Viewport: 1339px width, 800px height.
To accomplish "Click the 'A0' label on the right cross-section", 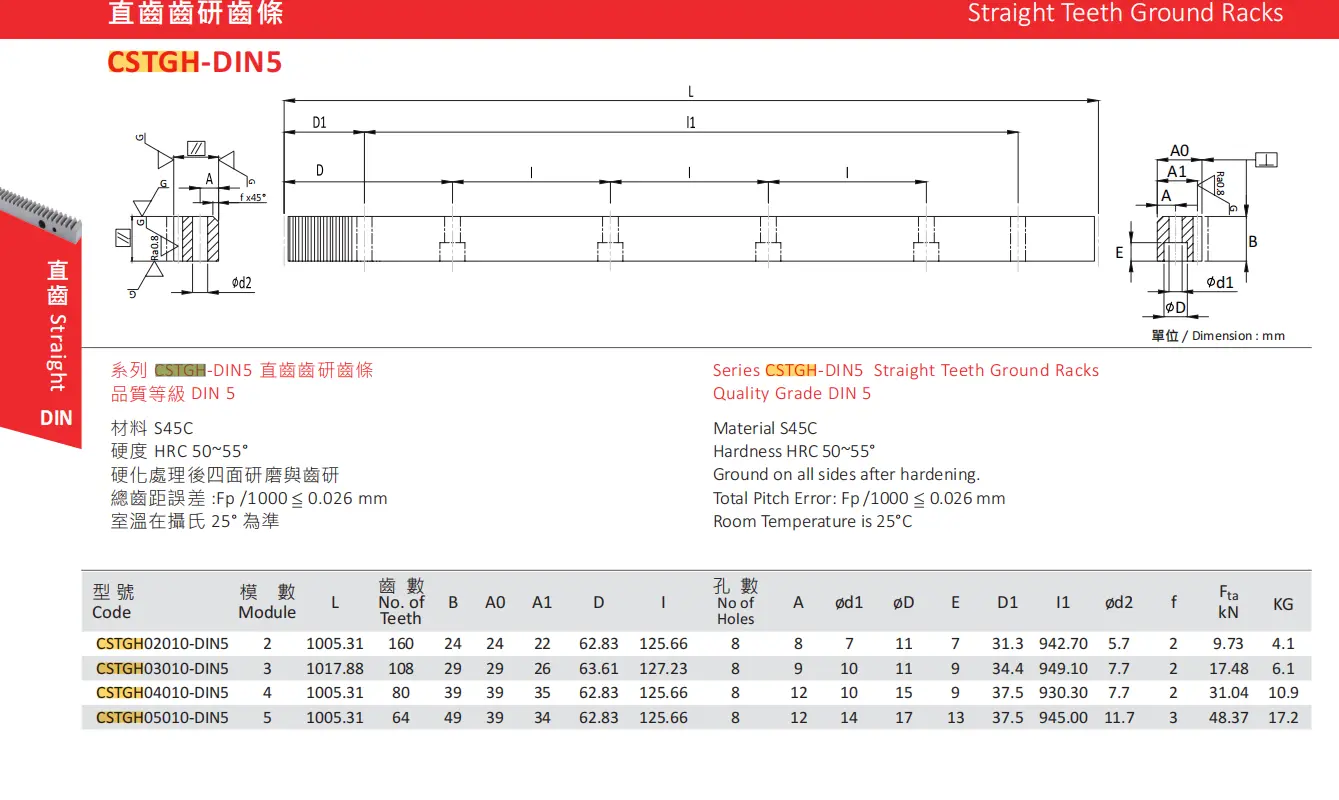I will [1180, 151].
